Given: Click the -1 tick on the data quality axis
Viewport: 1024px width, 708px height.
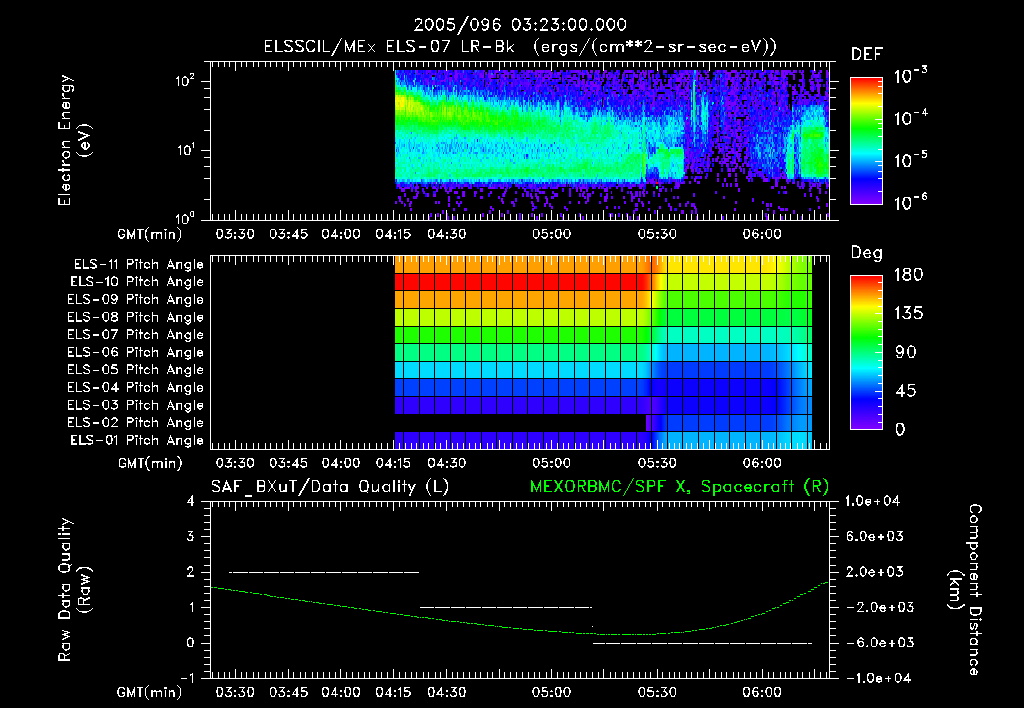Looking at the screenshot, I should point(187,678).
